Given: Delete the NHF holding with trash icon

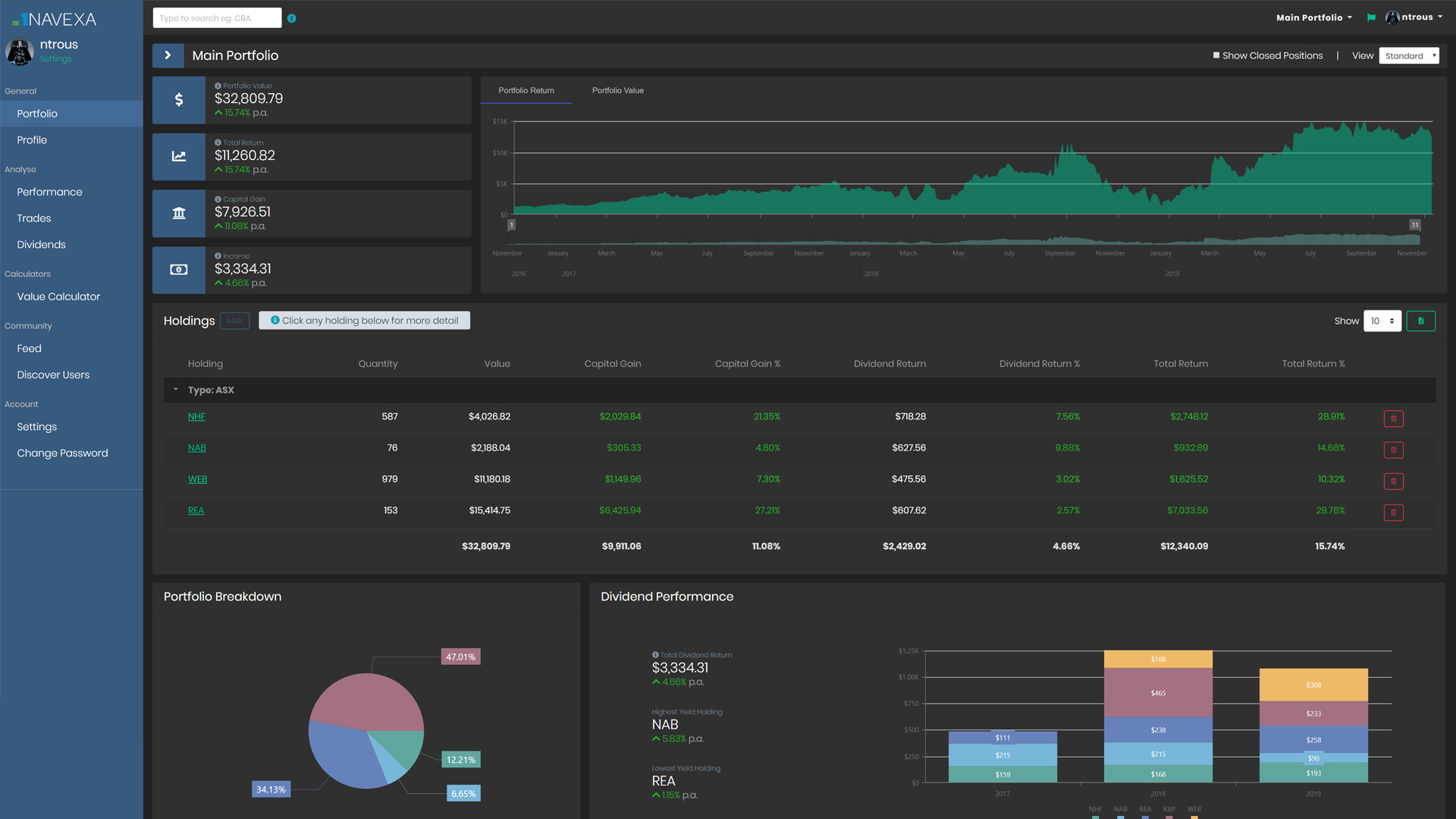Looking at the screenshot, I should click(x=1393, y=419).
